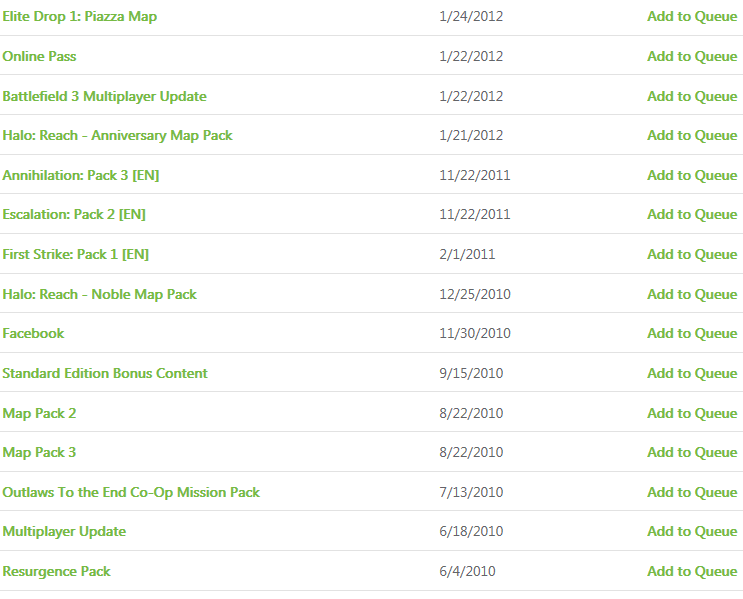Open the Battlefield 3 Multiplayer Update link
Image resolution: width=743 pixels, height=599 pixels.
click(104, 96)
